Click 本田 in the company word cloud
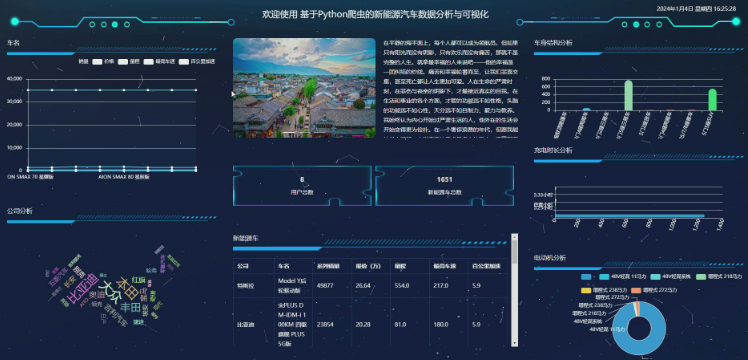This screenshot has width=748, height=360. click(127, 289)
